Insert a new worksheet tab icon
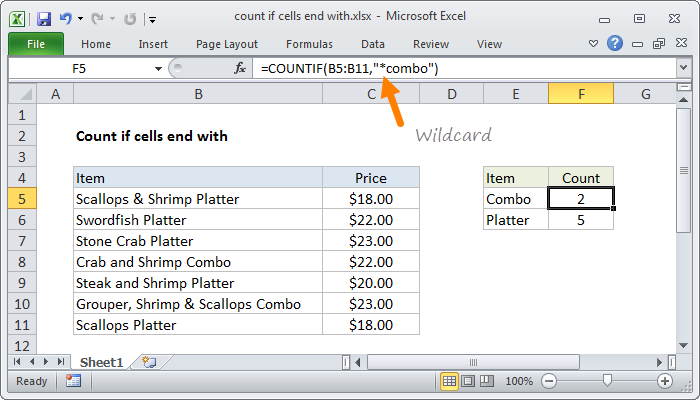700x400 pixels. click(149, 361)
